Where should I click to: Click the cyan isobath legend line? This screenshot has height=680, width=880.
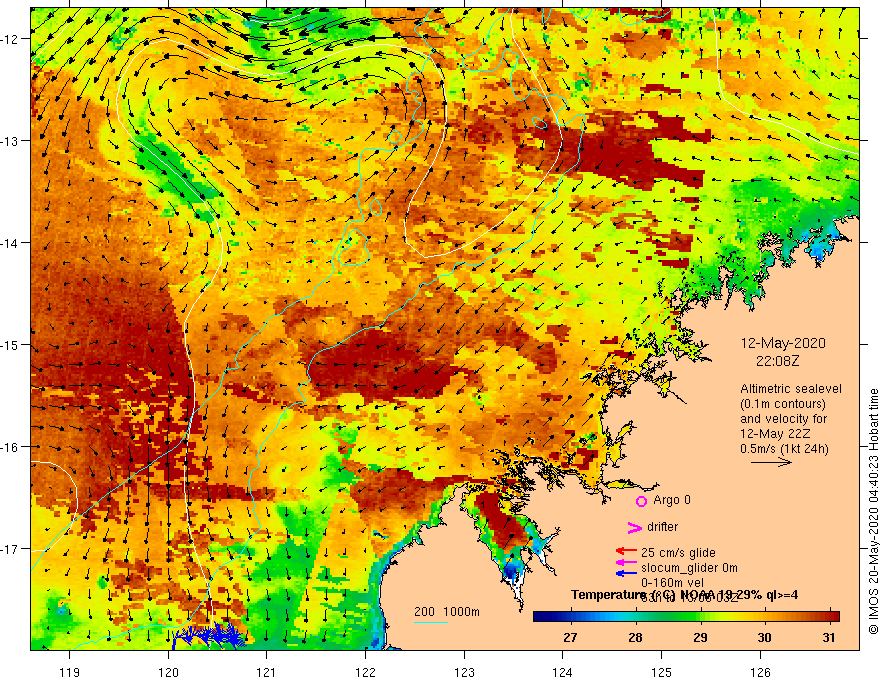[430, 622]
